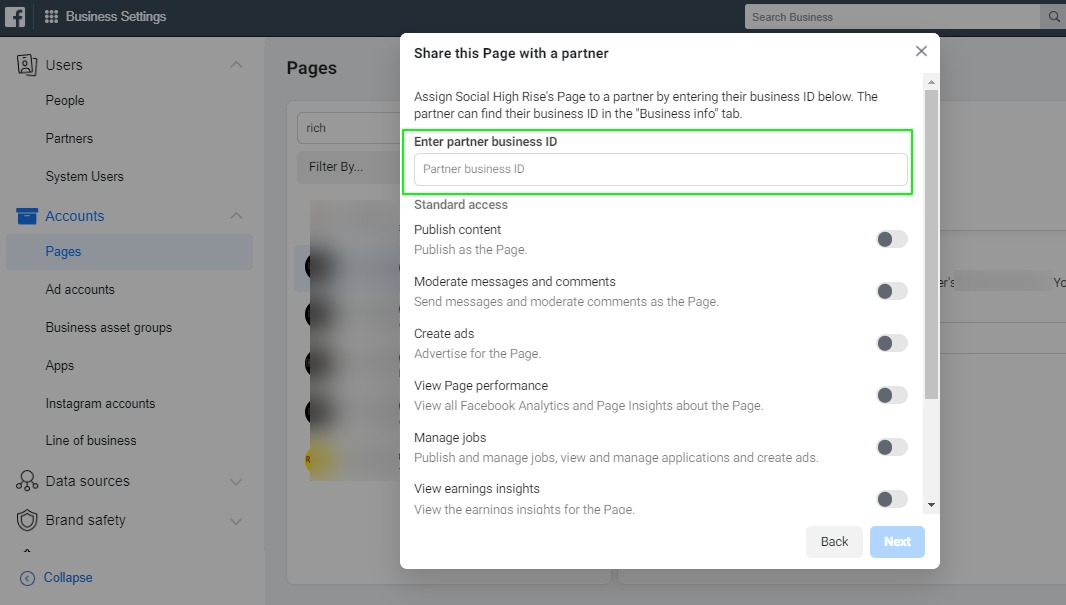This screenshot has width=1066, height=605.
Task: Click the pages search box containing rich
Action: pyautogui.click(x=349, y=128)
